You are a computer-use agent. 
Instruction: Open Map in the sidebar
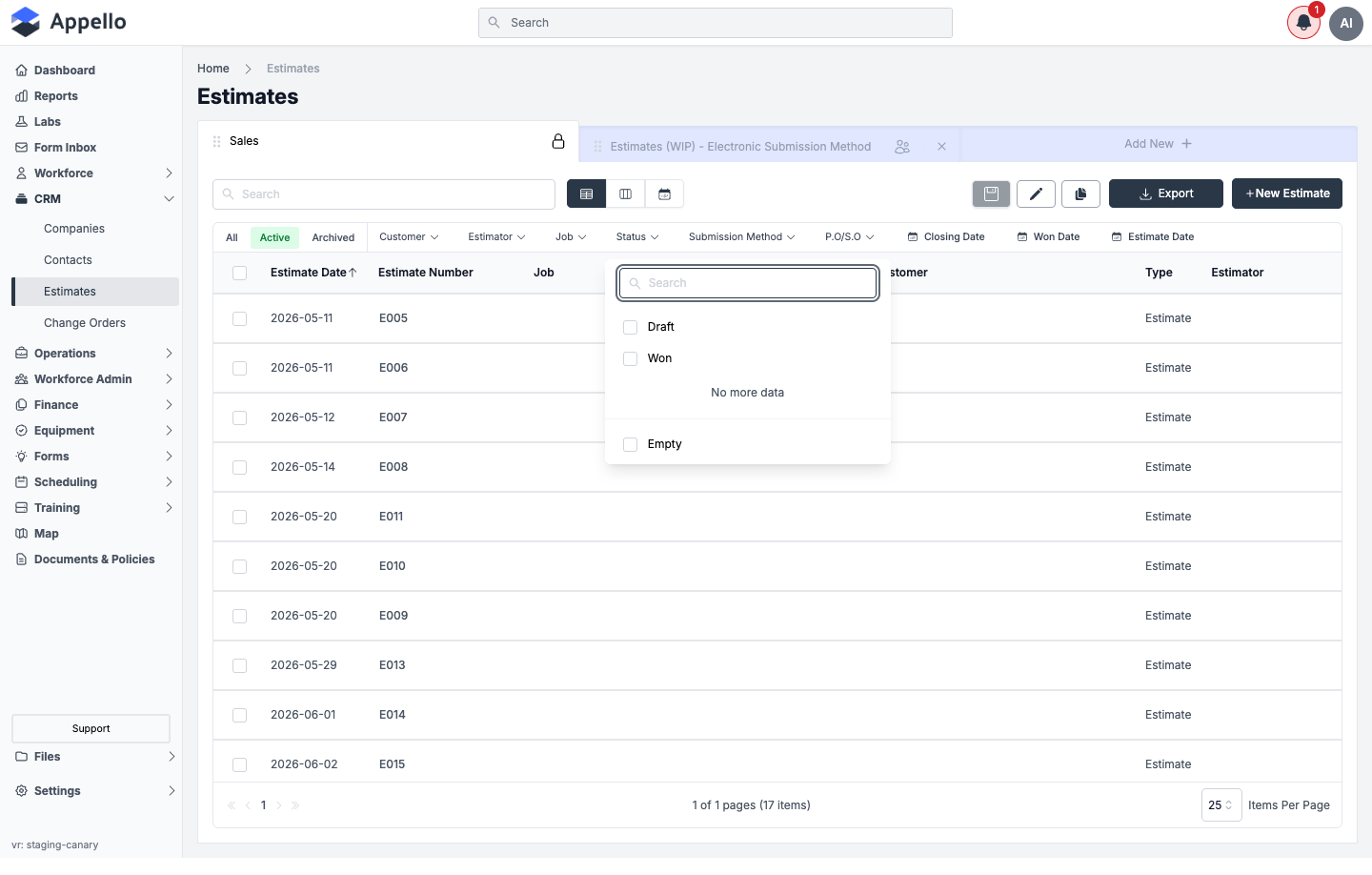[x=47, y=534]
